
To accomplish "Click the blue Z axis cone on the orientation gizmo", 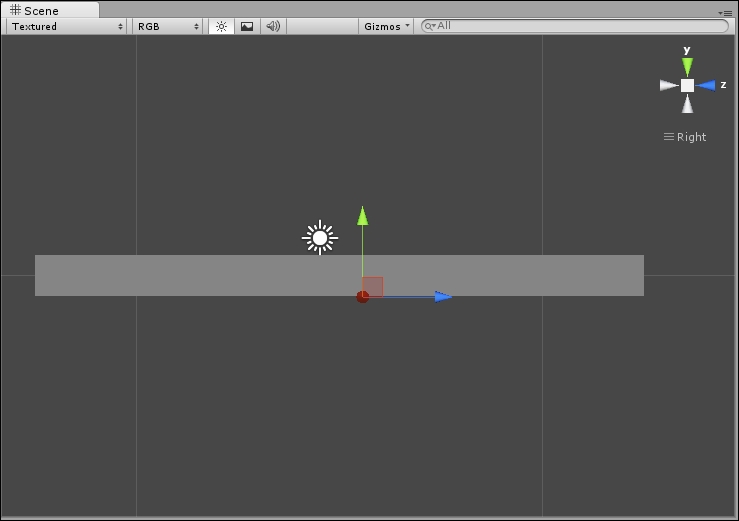I will pyautogui.click(x=706, y=85).
